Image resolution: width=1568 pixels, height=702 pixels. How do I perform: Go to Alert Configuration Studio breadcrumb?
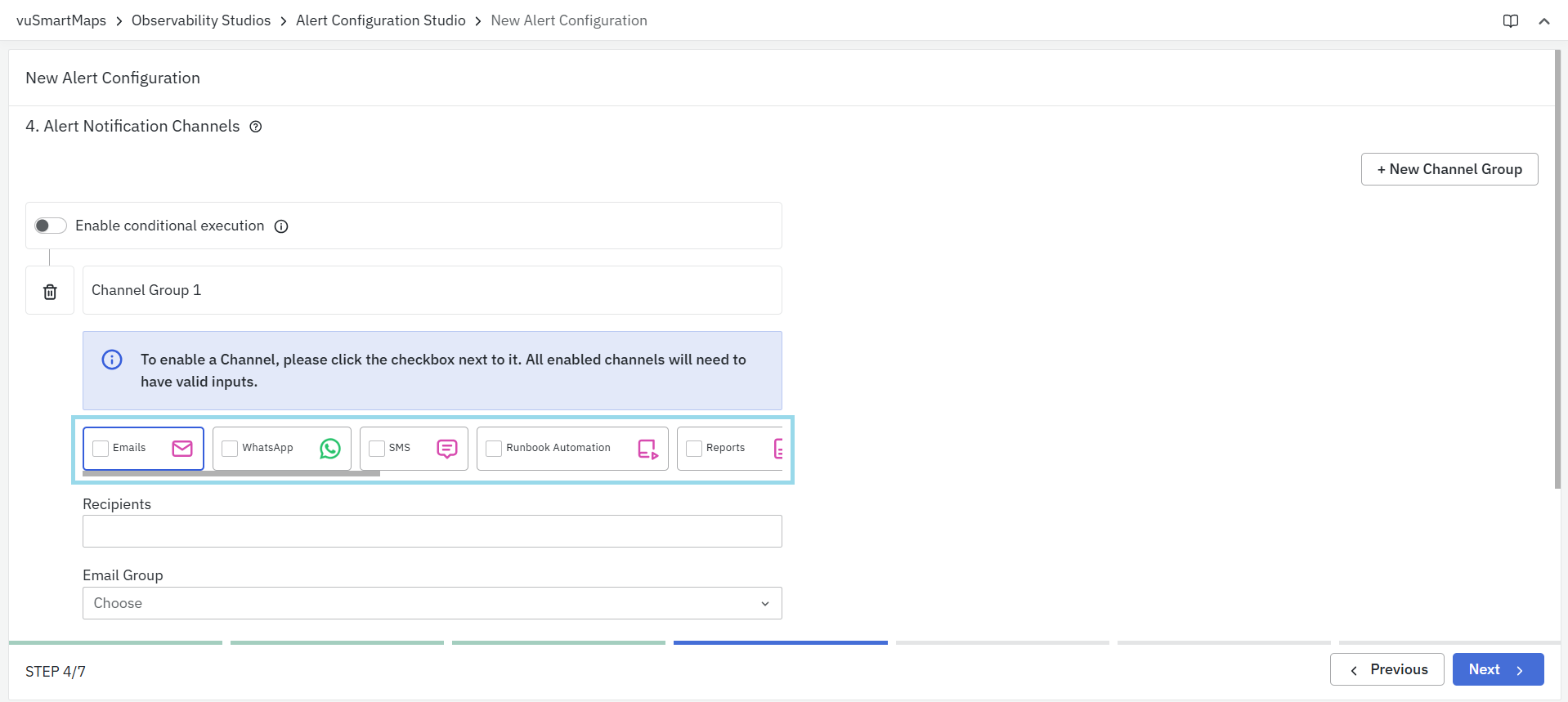(x=380, y=20)
